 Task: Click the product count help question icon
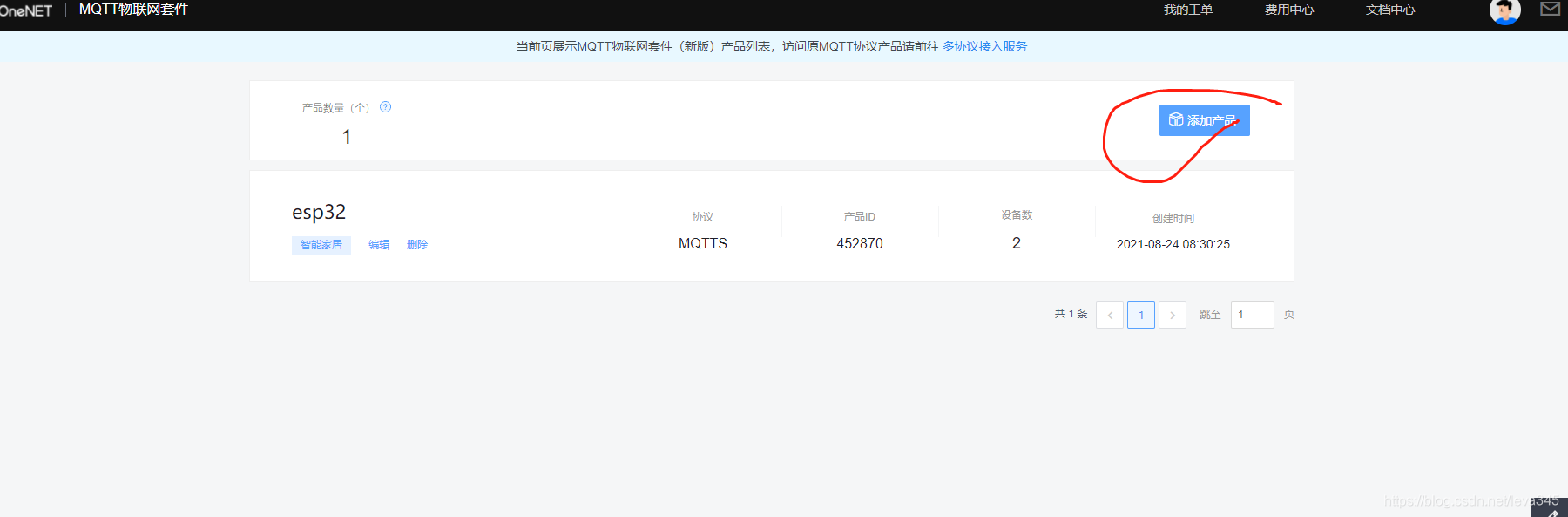(386, 107)
